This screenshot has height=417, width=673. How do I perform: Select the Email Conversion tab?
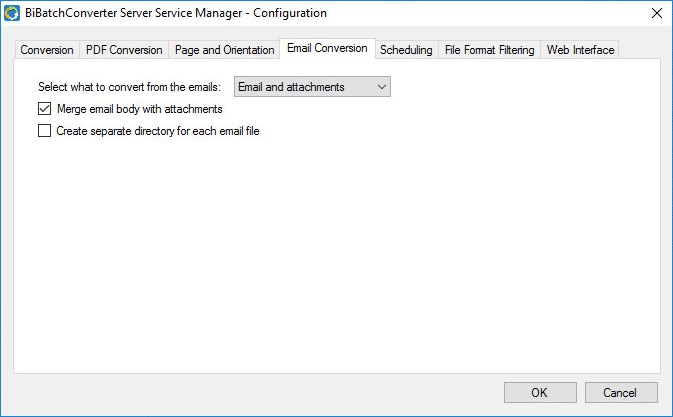point(327,48)
